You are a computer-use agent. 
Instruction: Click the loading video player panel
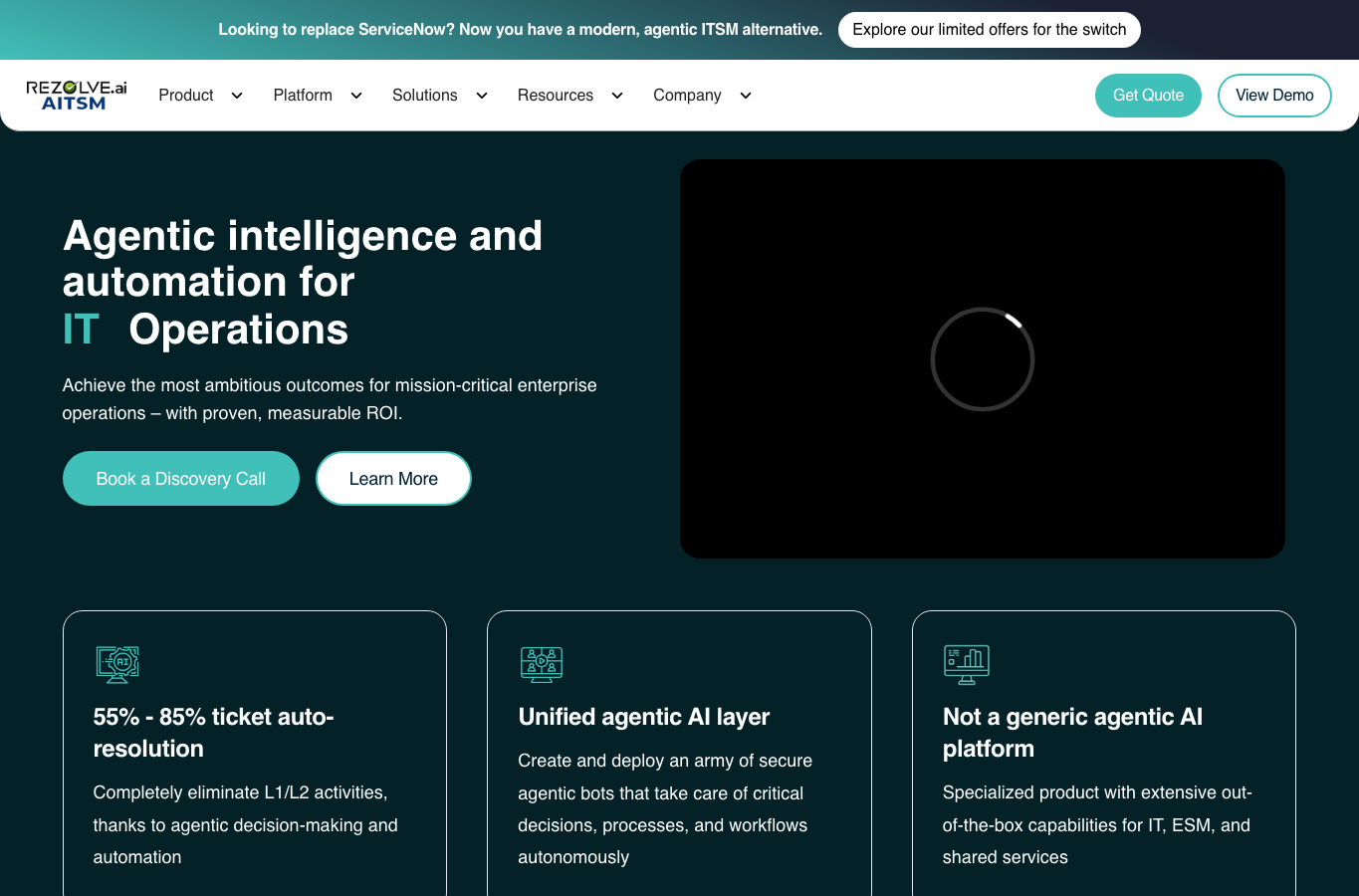(983, 358)
